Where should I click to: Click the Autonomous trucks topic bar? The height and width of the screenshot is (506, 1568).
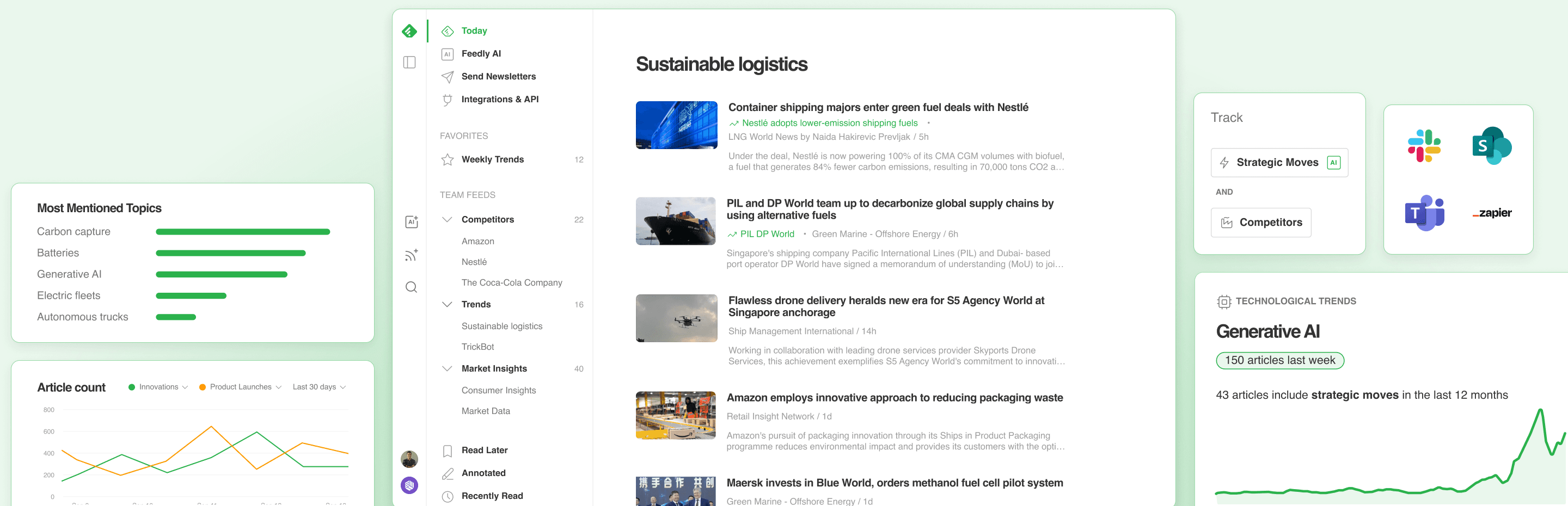(176, 317)
